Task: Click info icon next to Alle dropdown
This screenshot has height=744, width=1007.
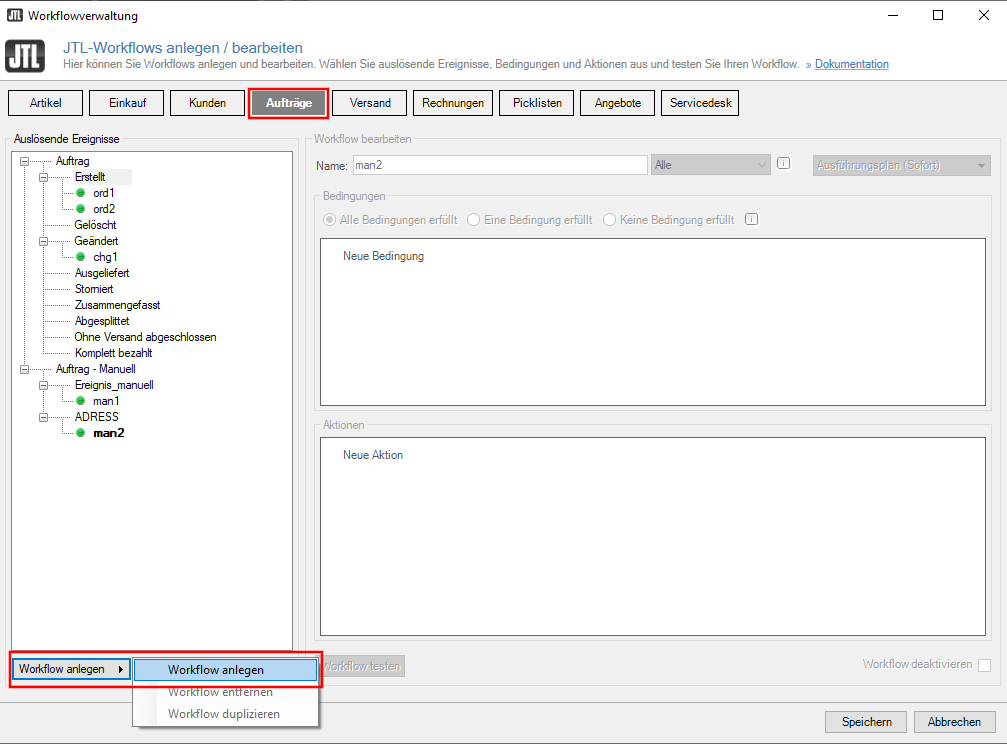Action: (x=784, y=163)
